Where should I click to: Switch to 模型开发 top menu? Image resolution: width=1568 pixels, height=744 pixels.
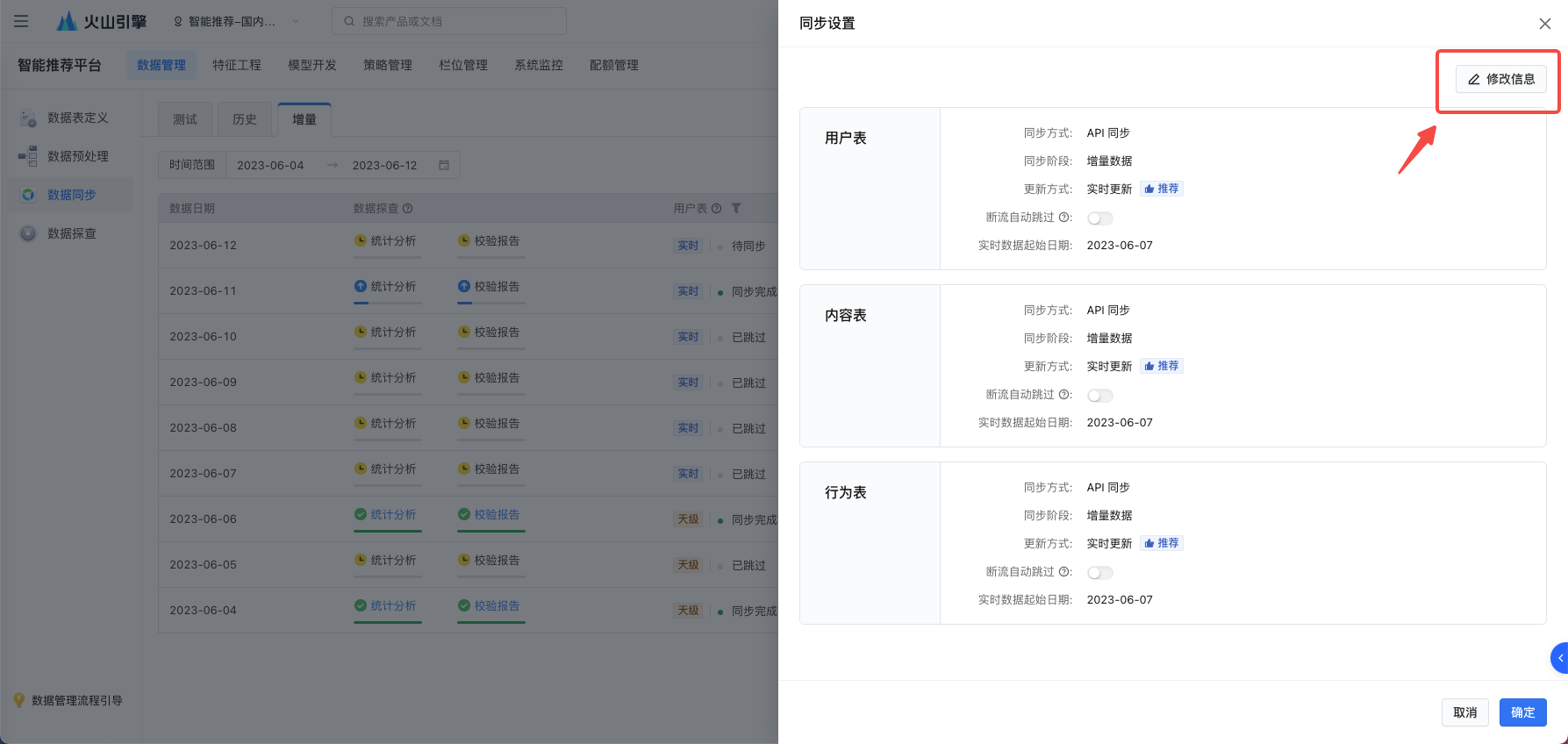312,65
